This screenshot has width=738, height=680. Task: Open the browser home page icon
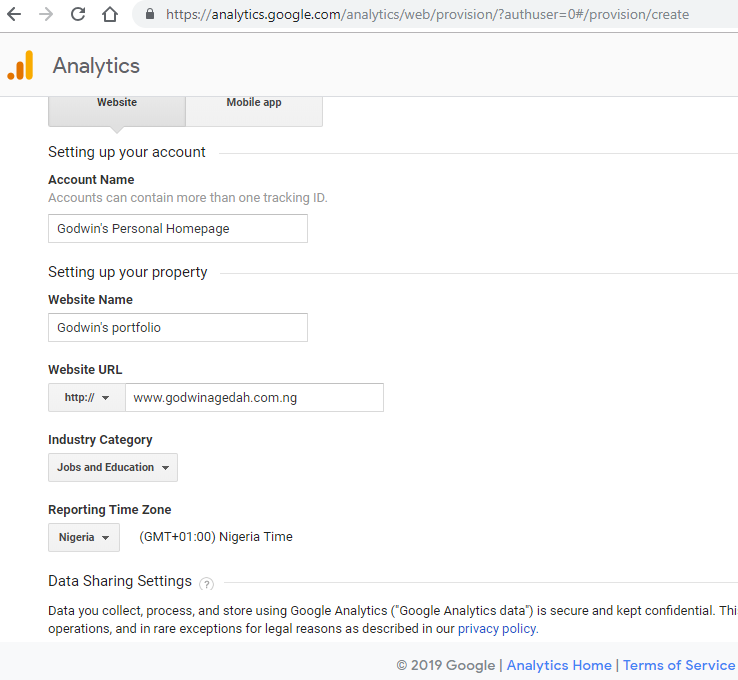110,15
